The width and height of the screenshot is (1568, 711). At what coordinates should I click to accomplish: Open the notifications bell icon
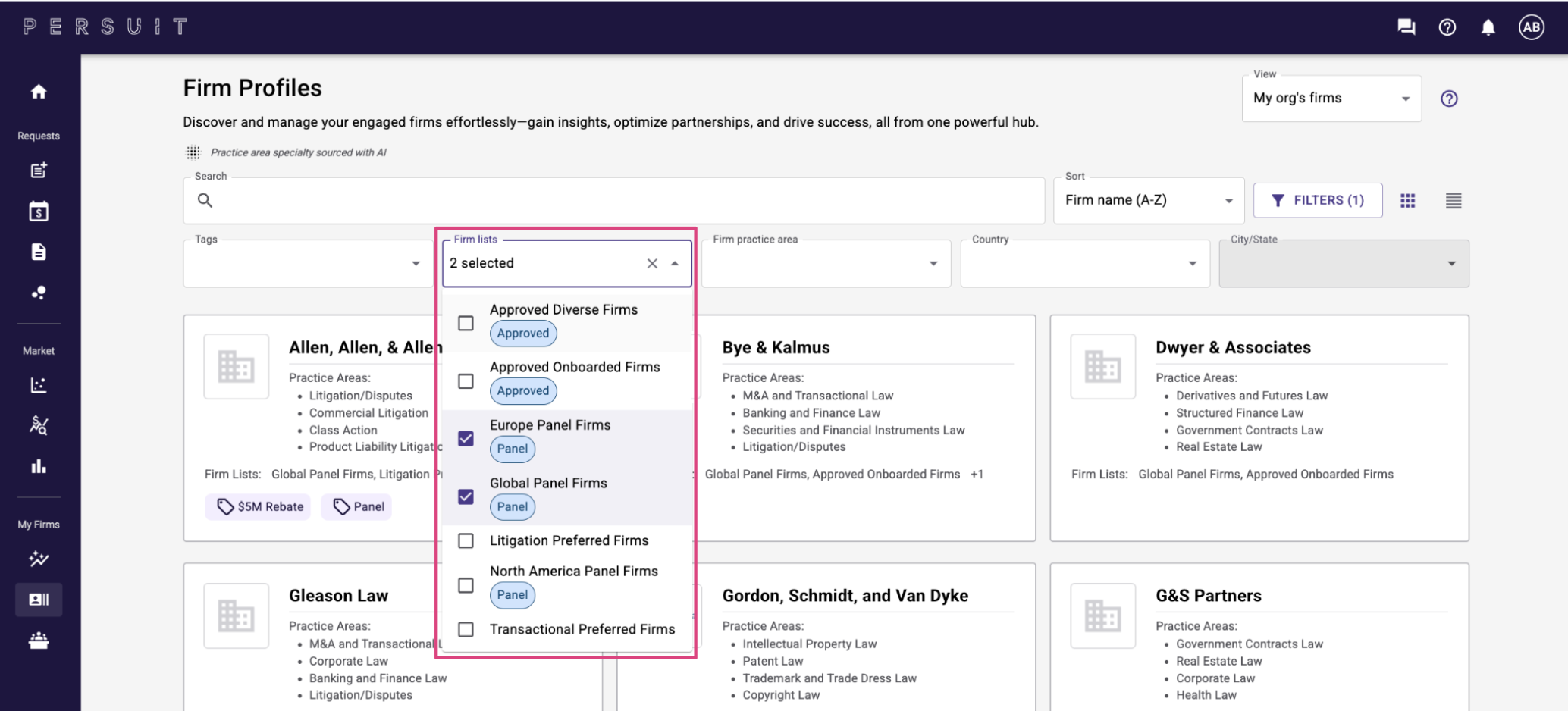coord(1488,27)
